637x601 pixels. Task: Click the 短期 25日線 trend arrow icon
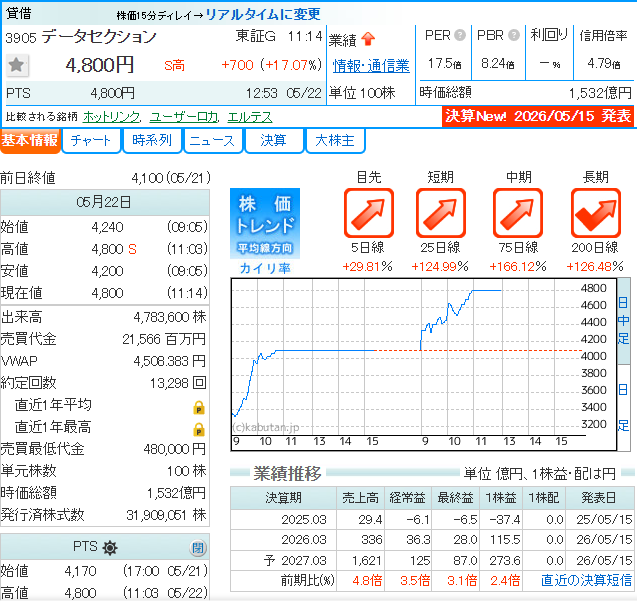(x=441, y=213)
